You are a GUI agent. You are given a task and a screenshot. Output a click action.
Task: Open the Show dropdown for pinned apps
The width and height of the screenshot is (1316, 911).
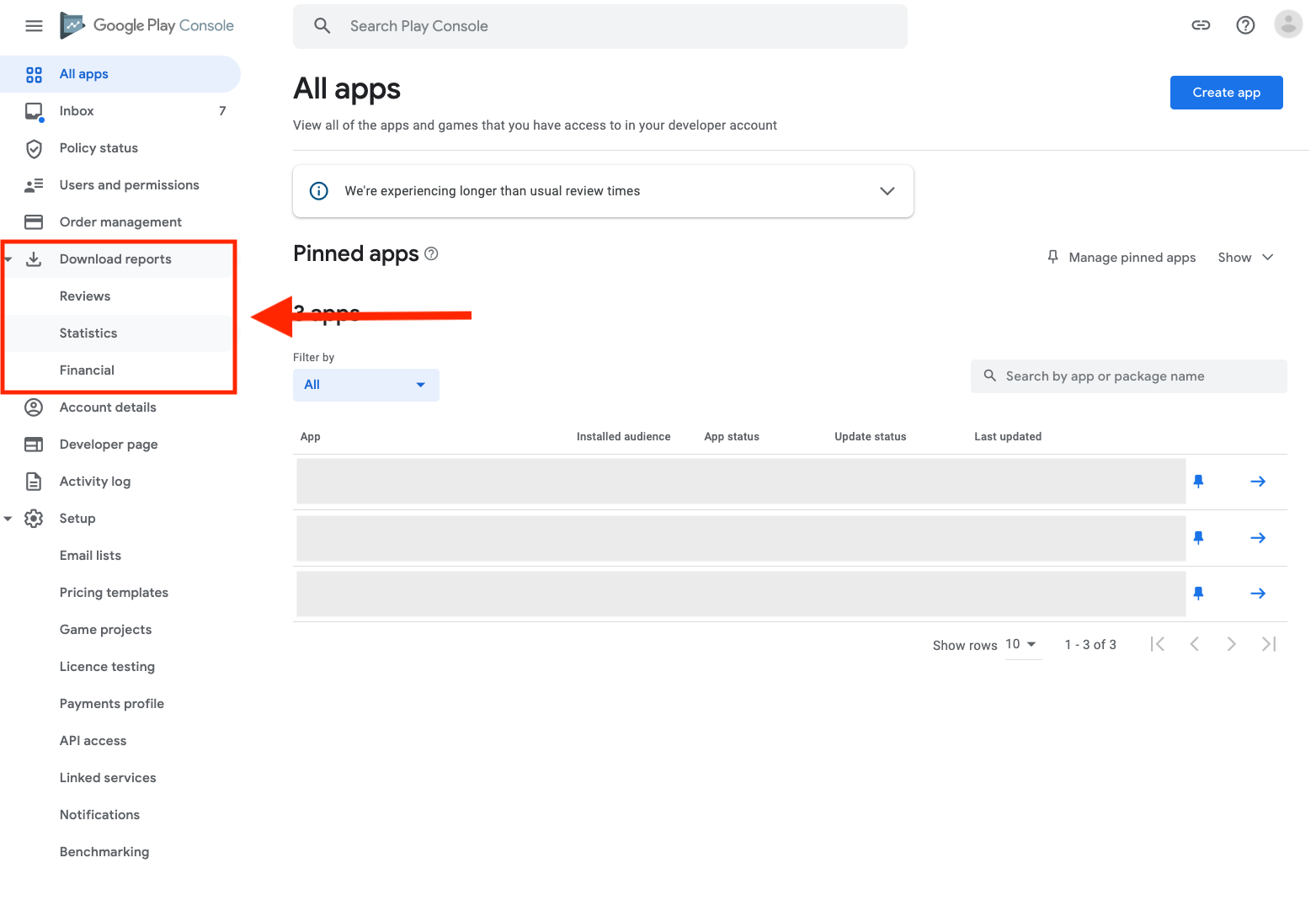click(1245, 258)
